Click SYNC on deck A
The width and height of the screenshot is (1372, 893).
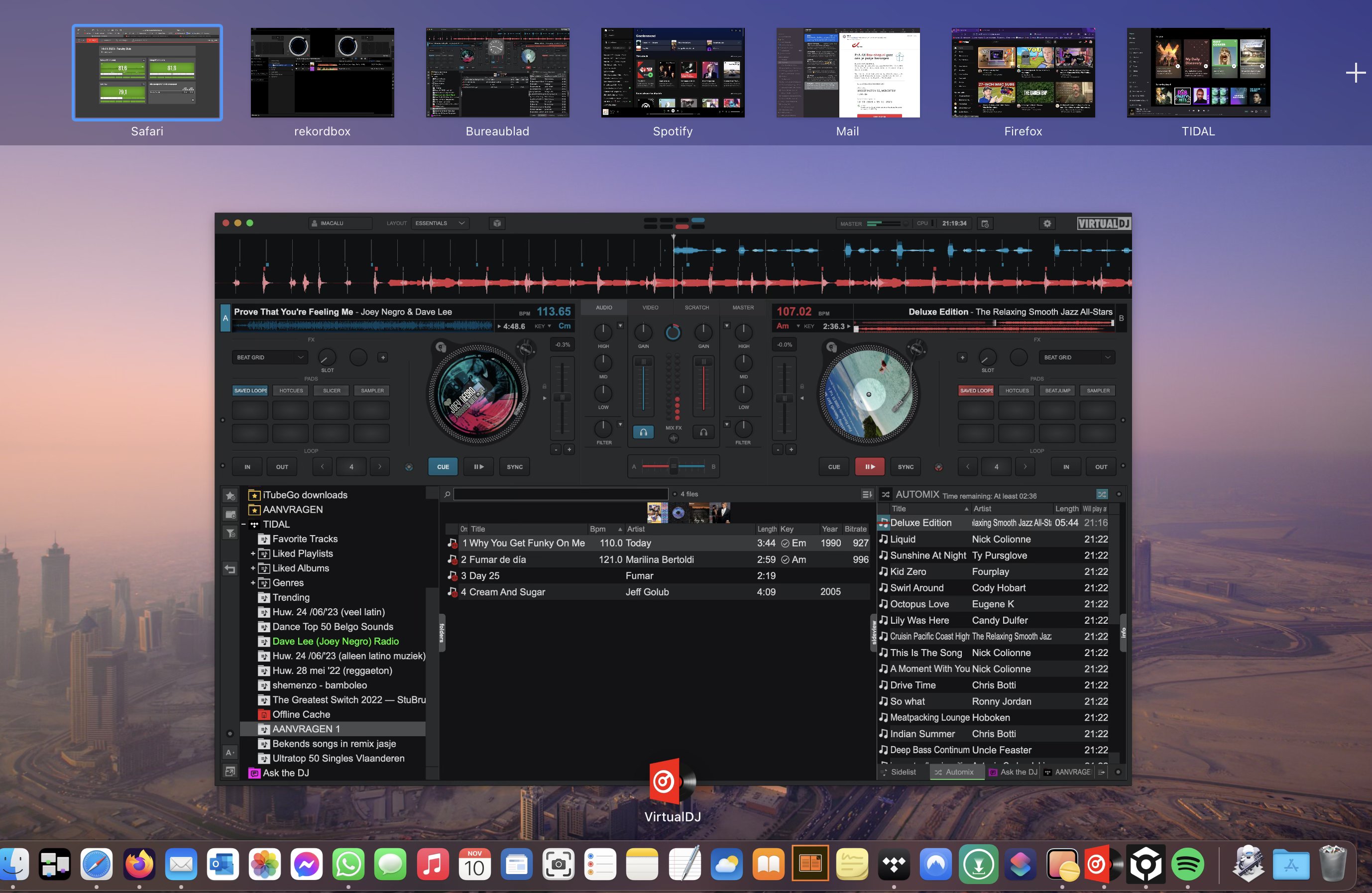pos(514,467)
